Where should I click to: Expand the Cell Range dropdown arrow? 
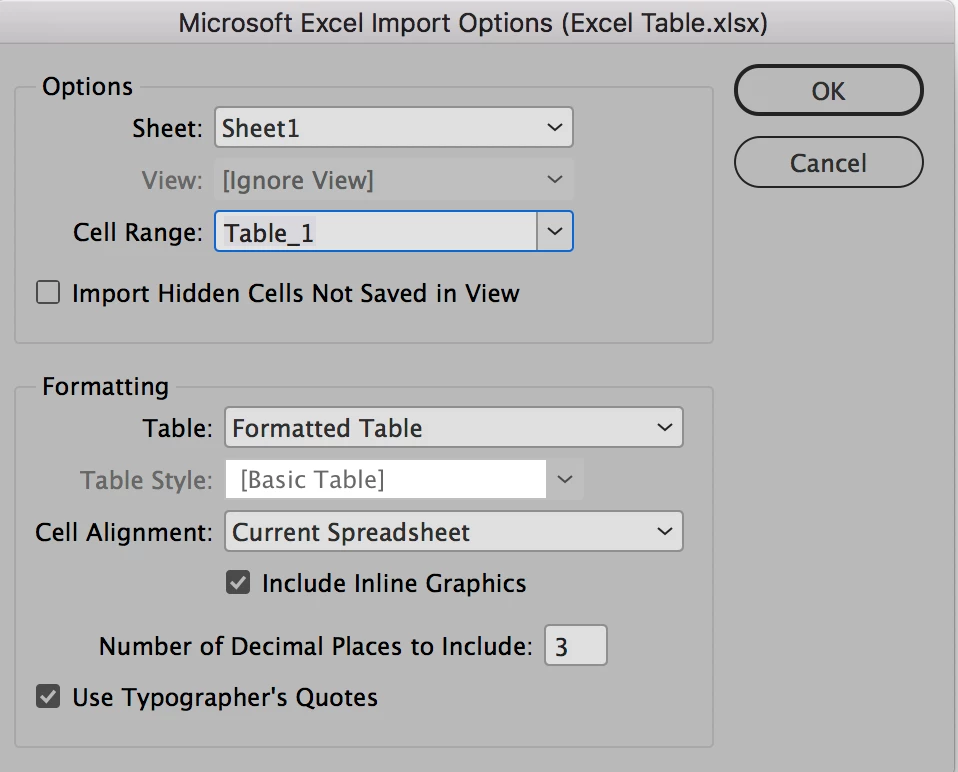555,233
